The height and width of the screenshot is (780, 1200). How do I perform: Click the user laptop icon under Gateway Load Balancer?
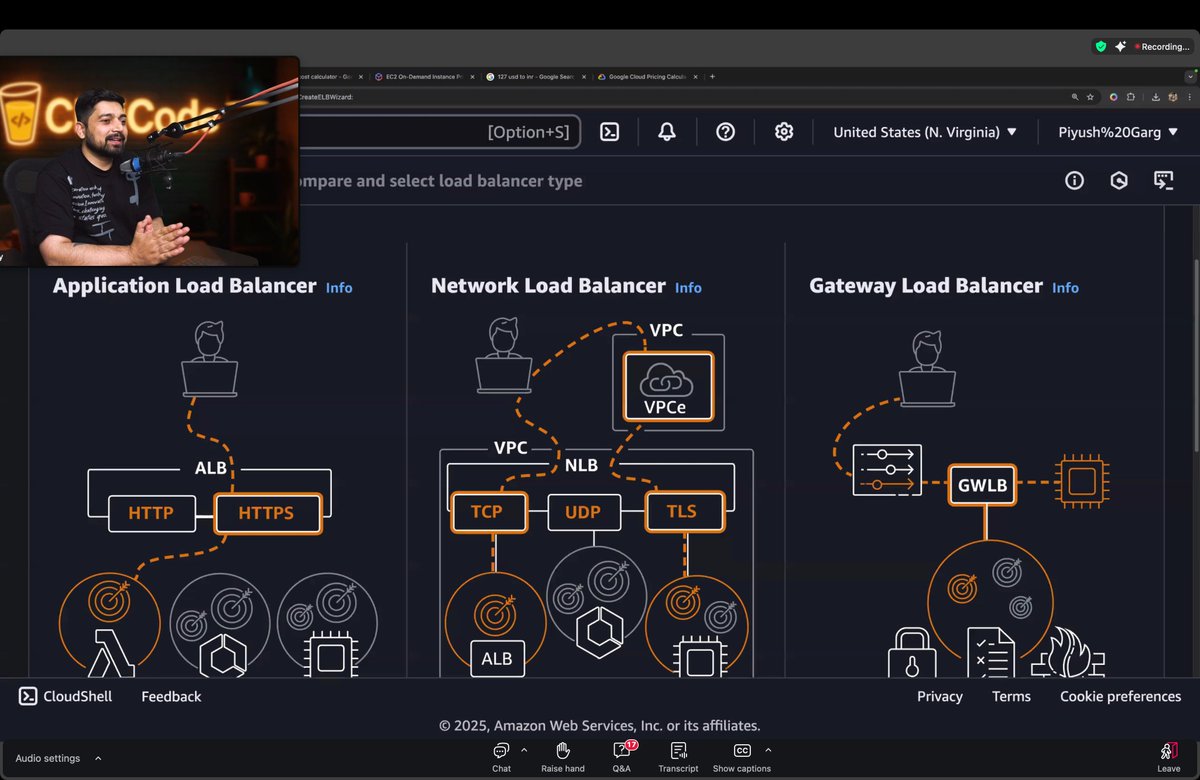pos(927,367)
